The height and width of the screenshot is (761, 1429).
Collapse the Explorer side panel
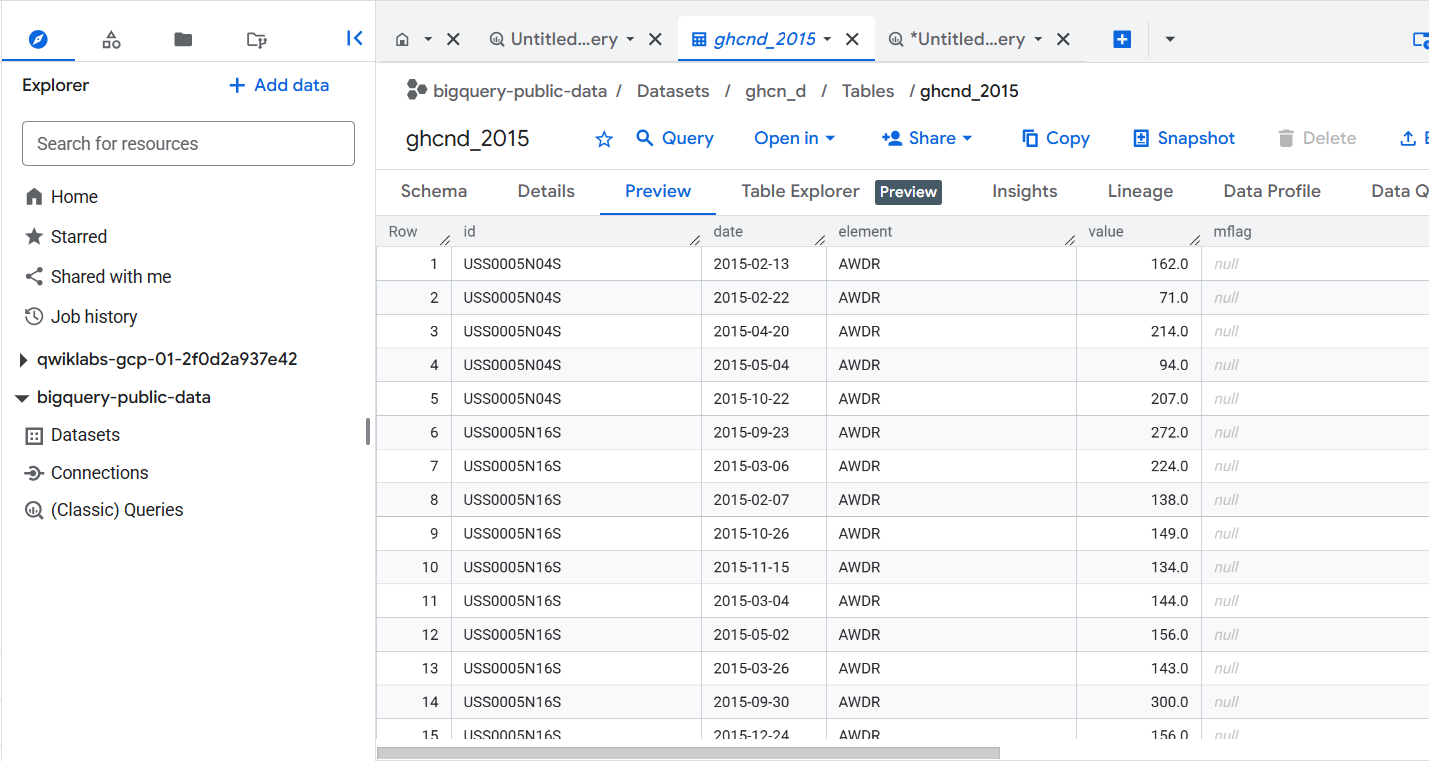(354, 38)
